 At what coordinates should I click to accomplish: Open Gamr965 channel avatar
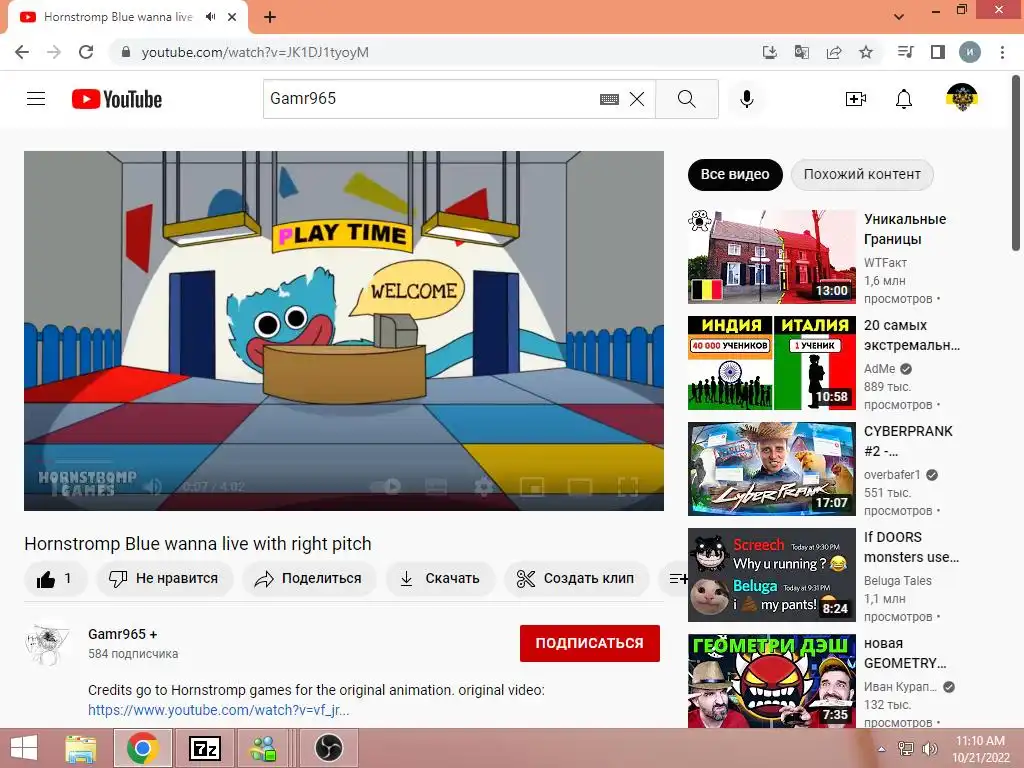point(47,643)
